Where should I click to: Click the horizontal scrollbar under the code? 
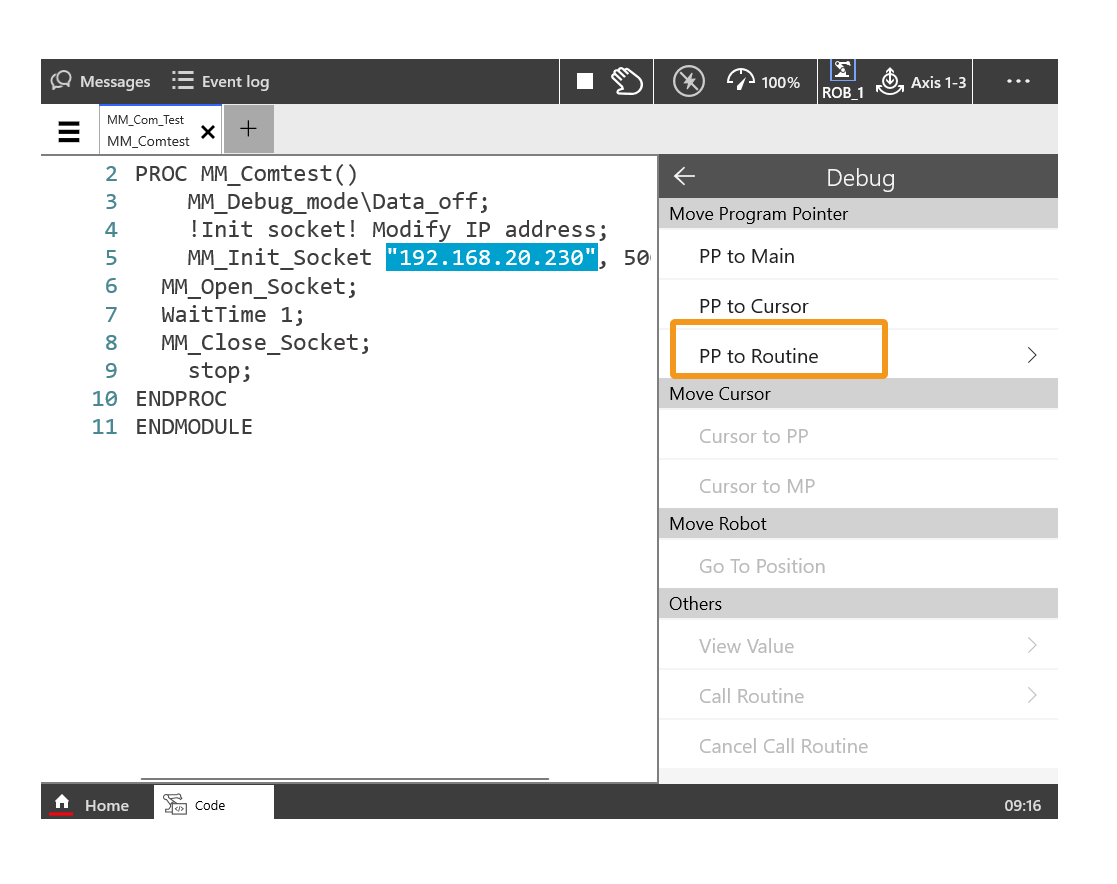(x=344, y=778)
